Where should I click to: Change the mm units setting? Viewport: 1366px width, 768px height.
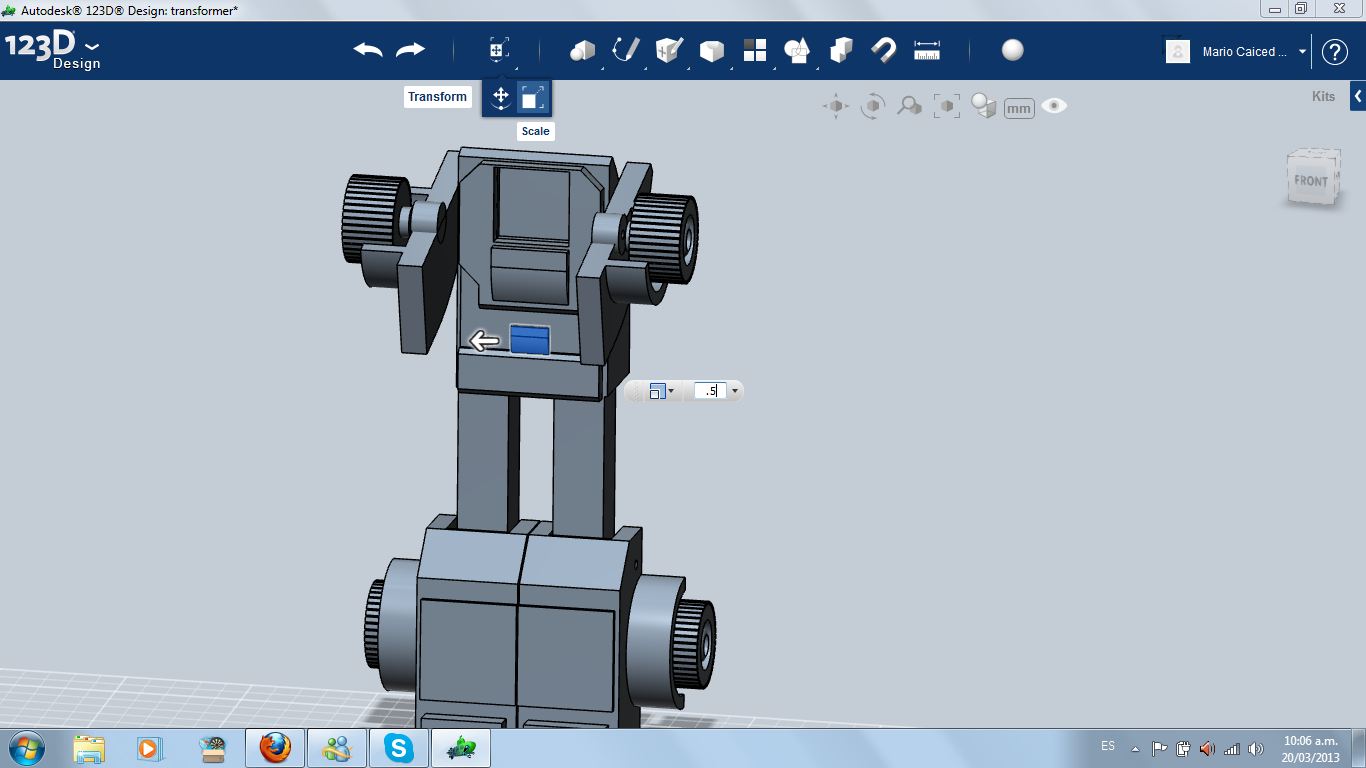coord(1019,108)
